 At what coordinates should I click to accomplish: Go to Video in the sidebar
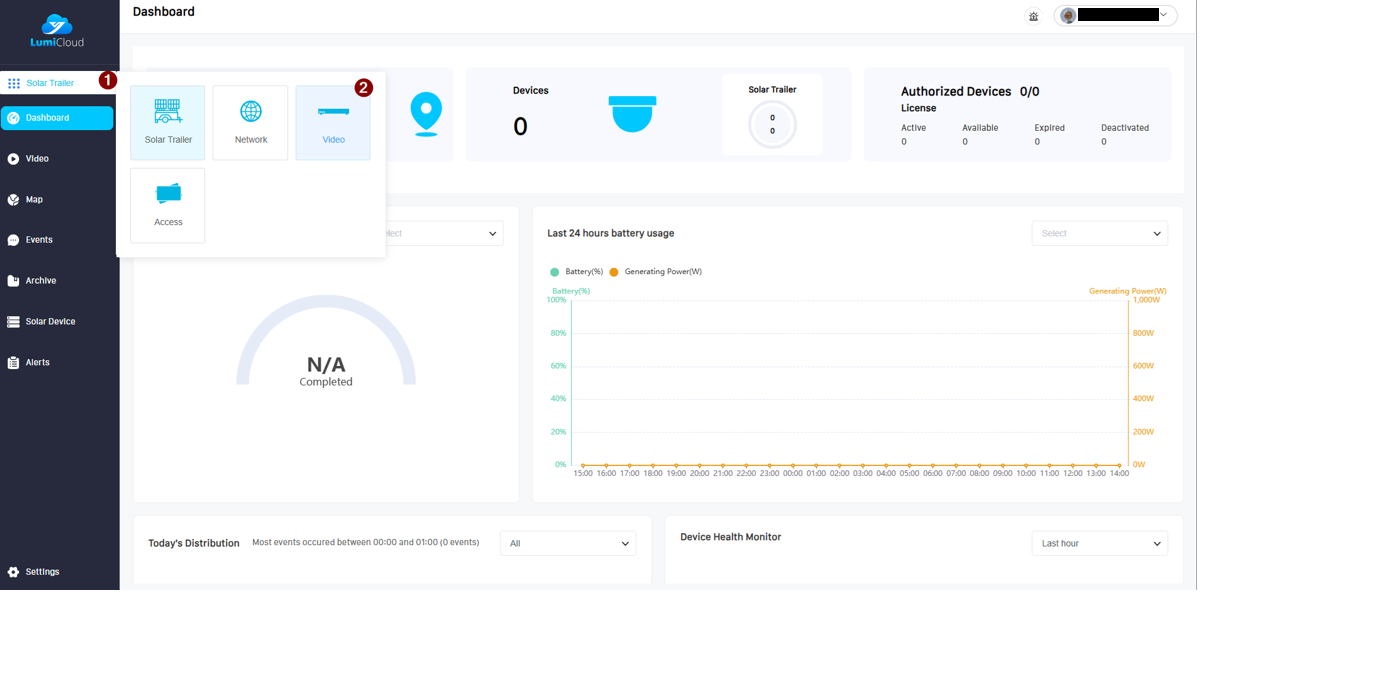click(37, 159)
